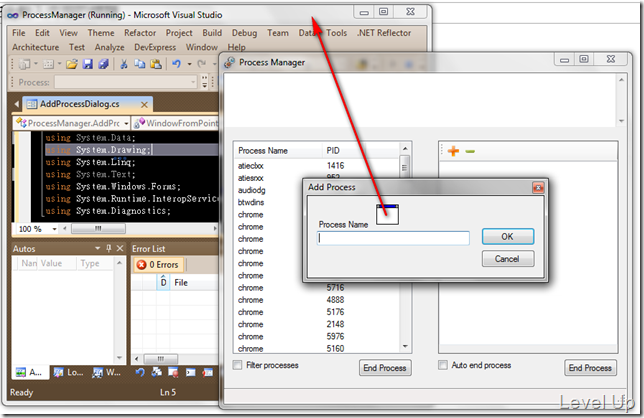
Task: Click the blue undo arrow icon at bottom tabs
Action: tap(140, 372)
